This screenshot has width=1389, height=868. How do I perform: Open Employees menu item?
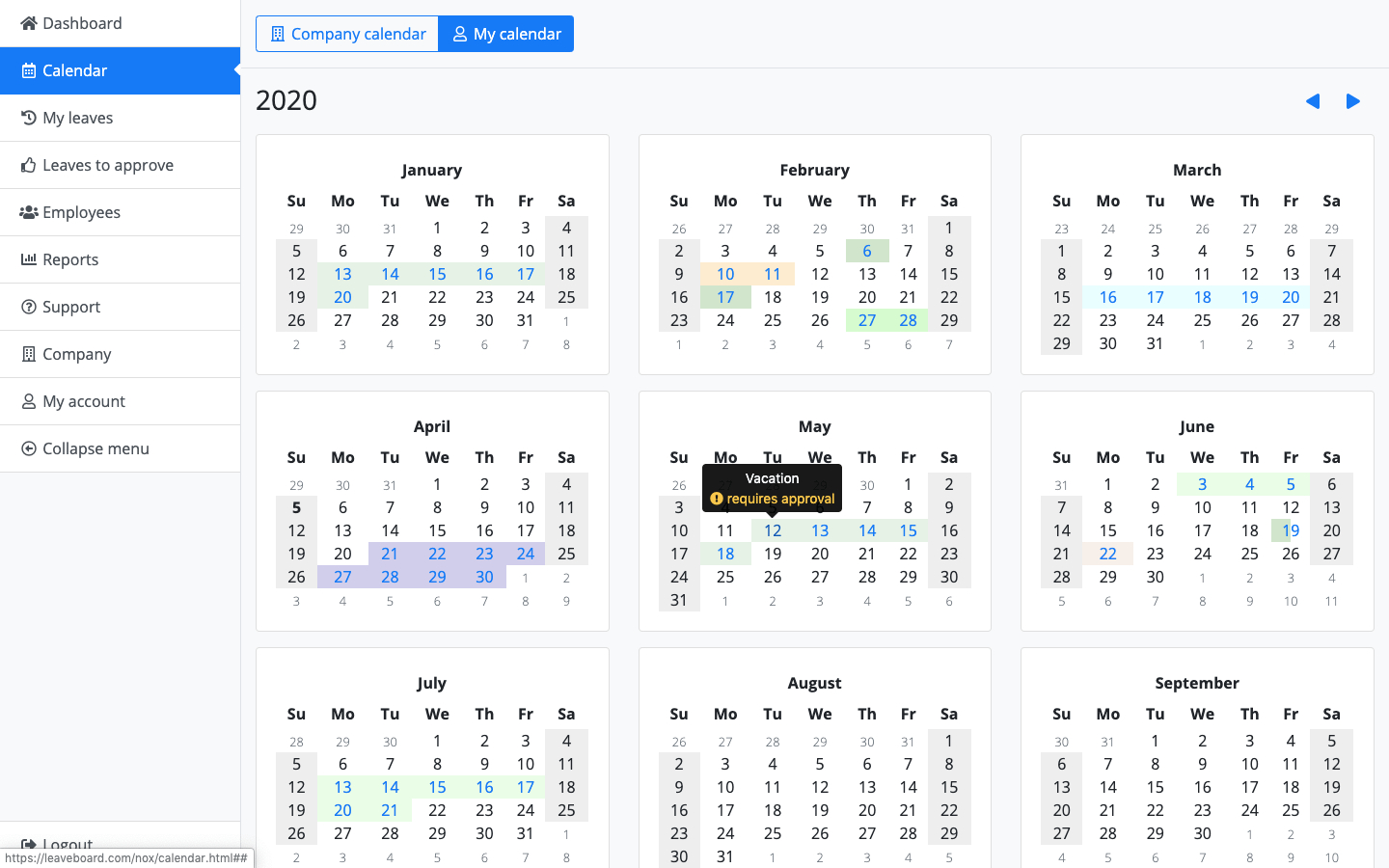pyautogui.click(x=120, y=212)
